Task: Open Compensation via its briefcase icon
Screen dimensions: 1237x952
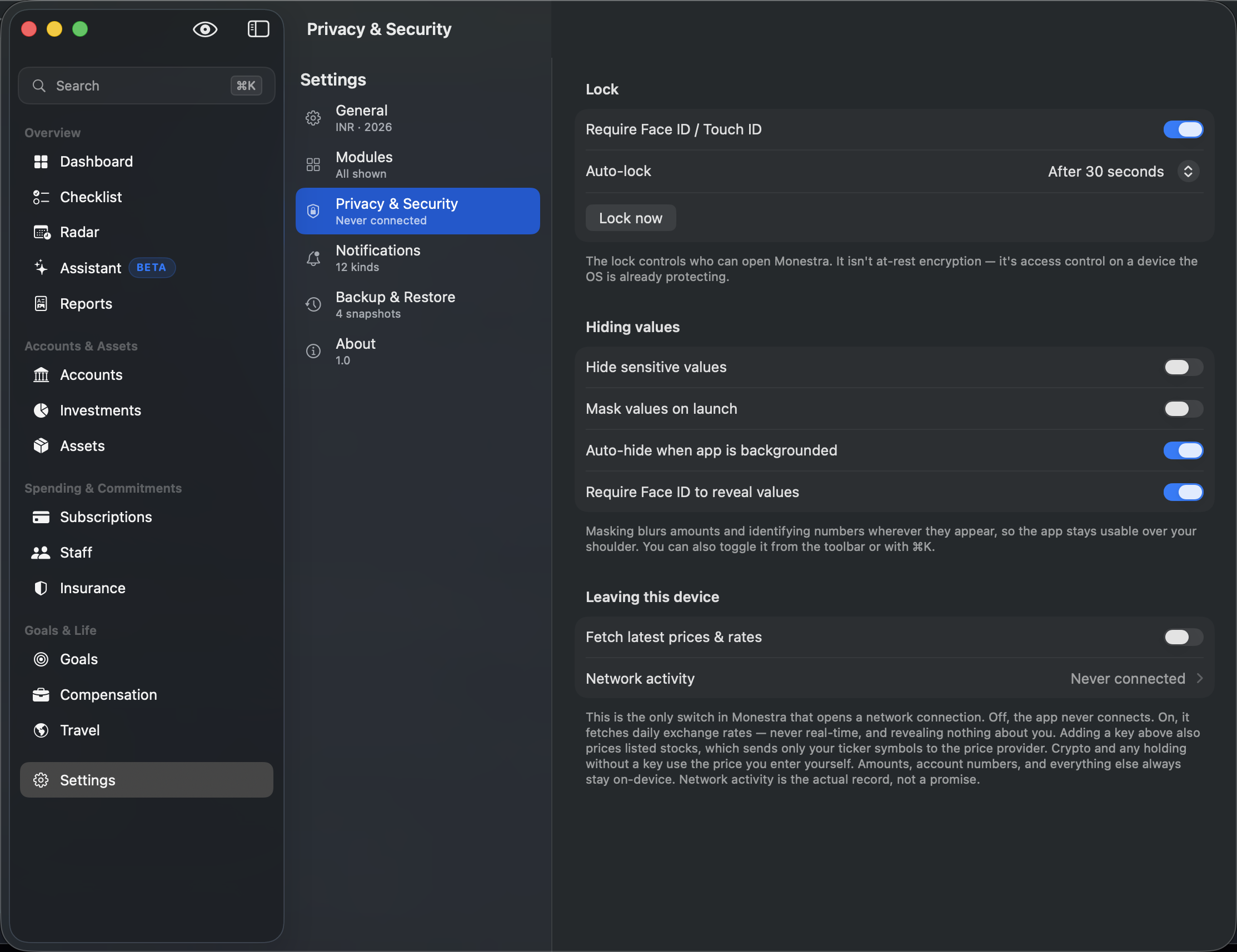Action: click(x=41, y=695)
